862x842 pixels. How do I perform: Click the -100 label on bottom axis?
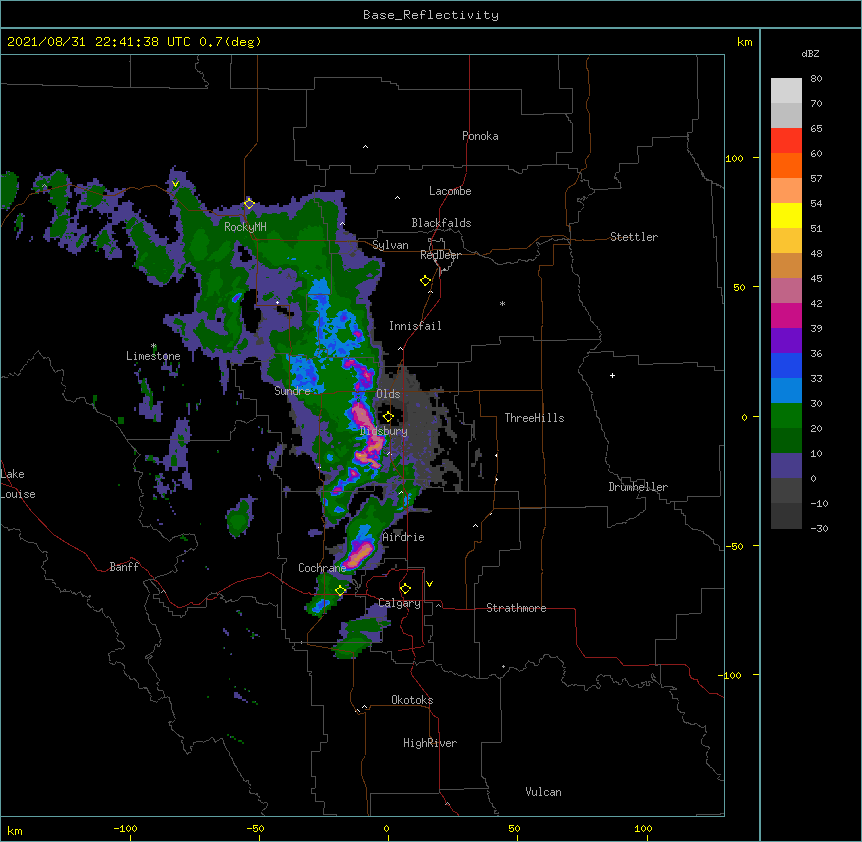point(125,828)
